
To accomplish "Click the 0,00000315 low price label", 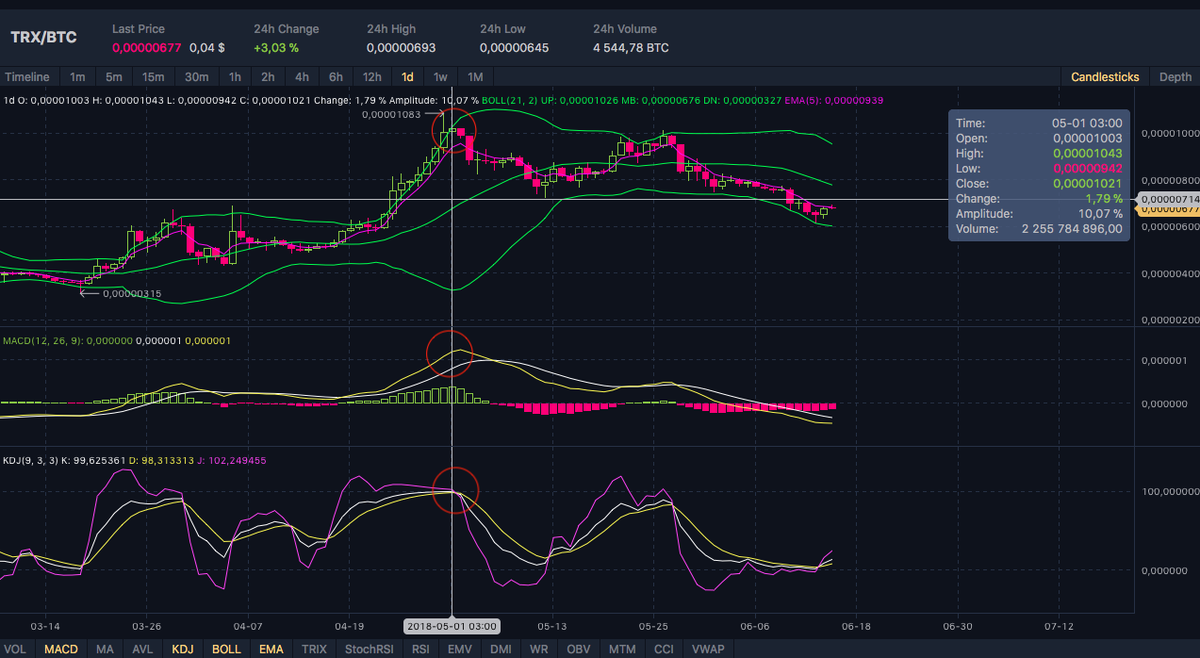I will point(132,293).
